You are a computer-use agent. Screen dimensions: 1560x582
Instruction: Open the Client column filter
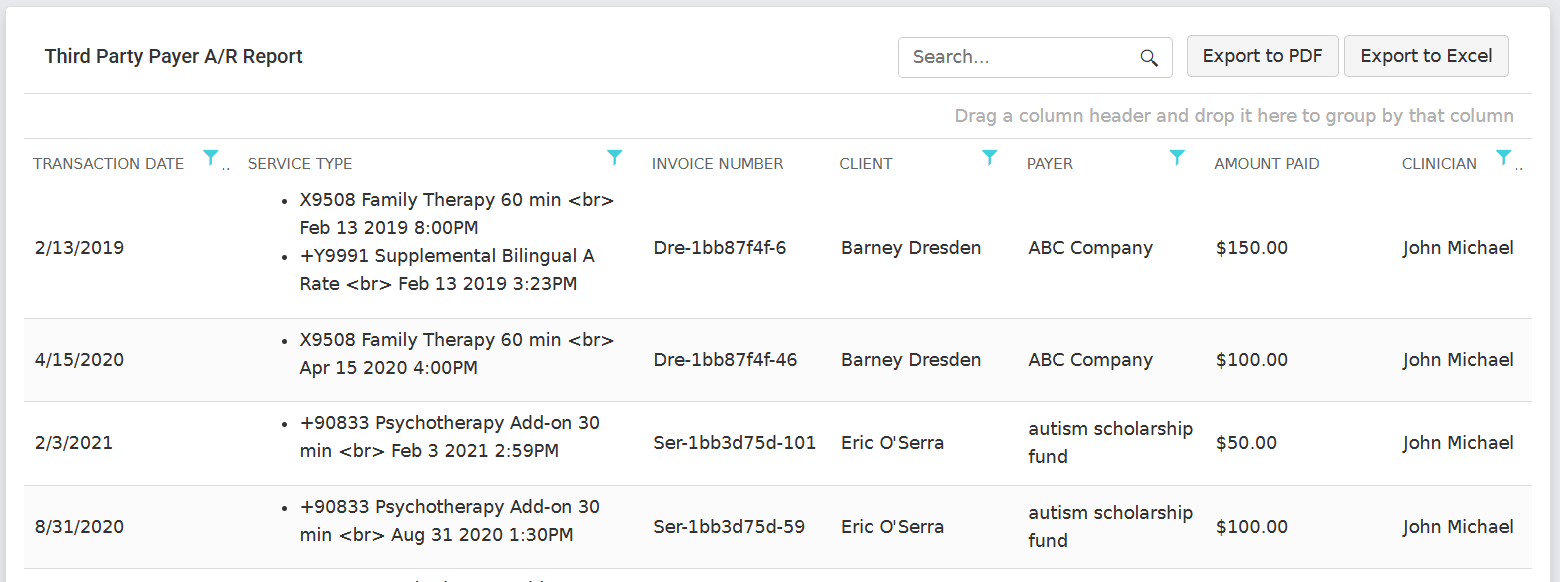[x=989, y=157]
